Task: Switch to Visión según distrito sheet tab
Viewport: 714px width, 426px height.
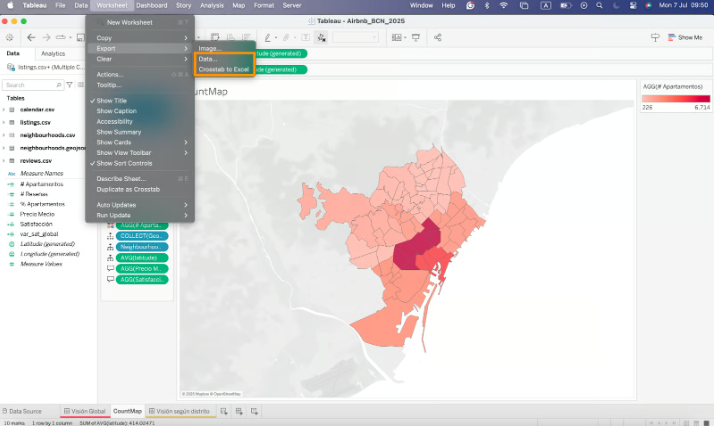Action: coord(183,411)
